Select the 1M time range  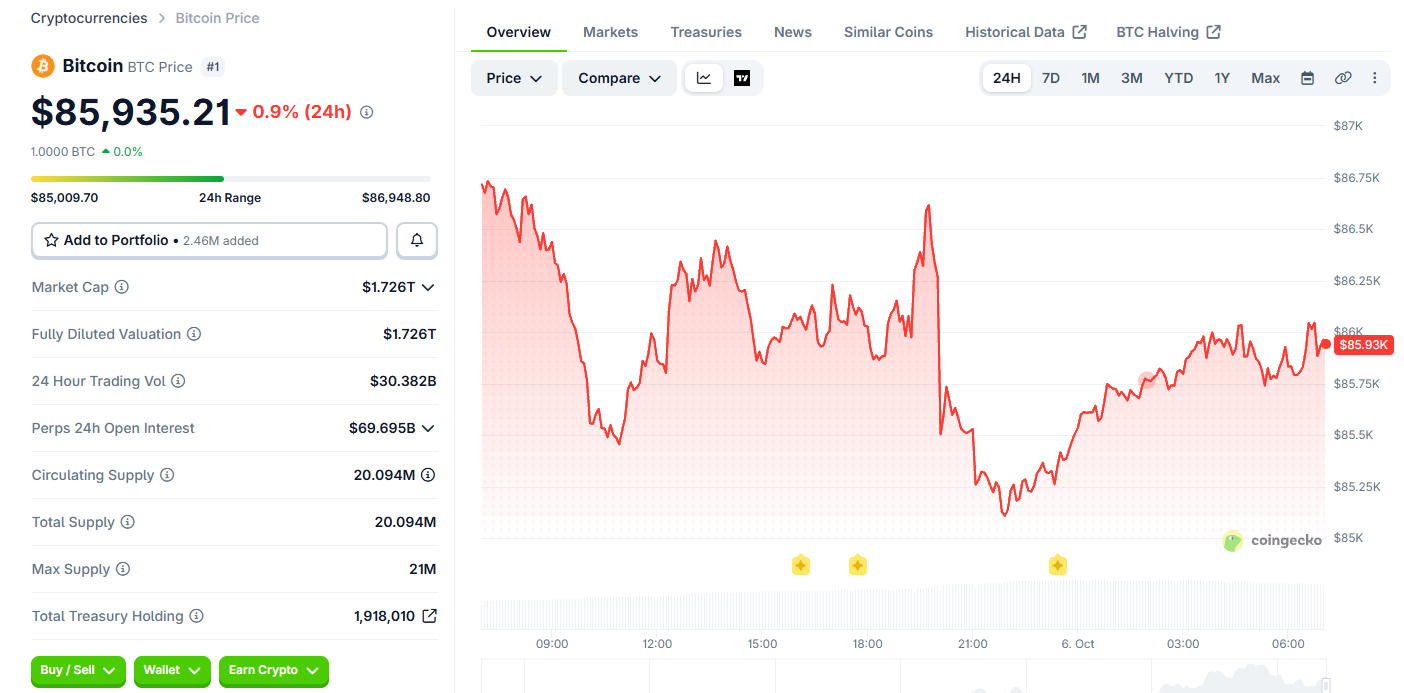coord(1091,78)
